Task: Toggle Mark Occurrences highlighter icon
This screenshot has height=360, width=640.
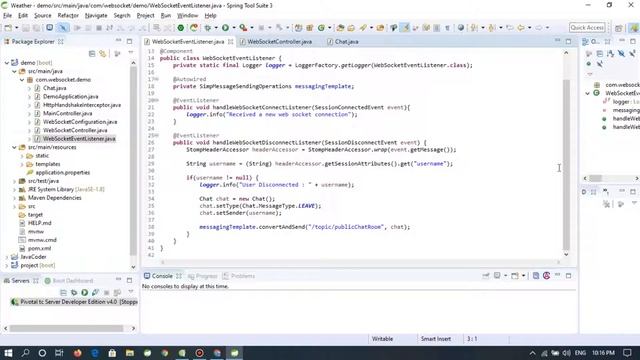Action: tap(405, 28)
